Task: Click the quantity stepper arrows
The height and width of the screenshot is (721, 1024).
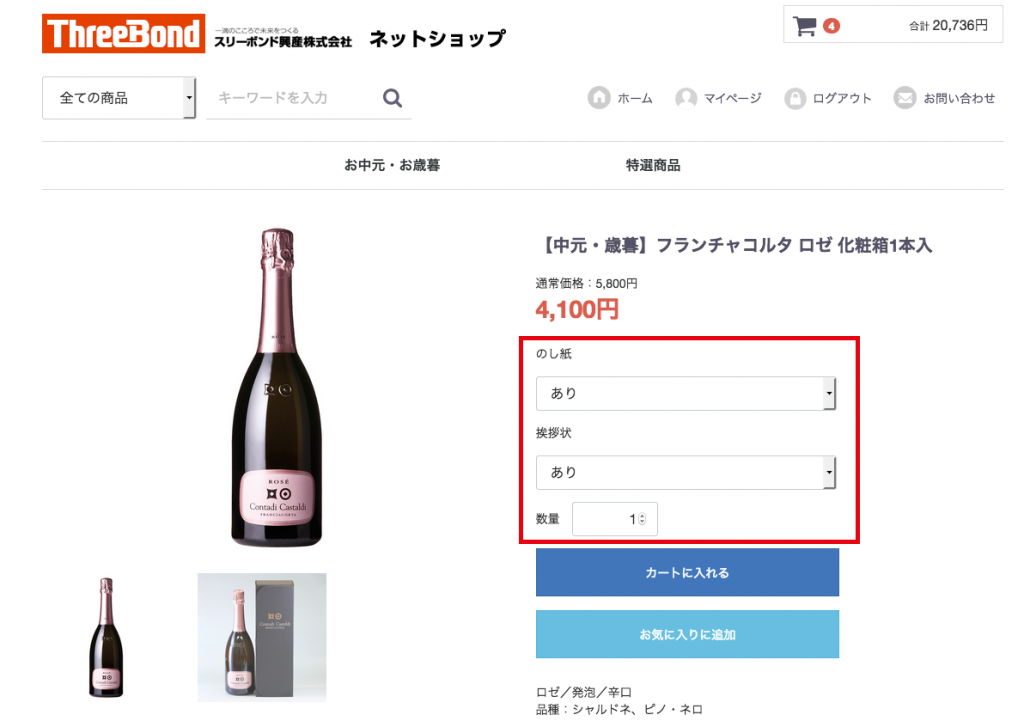Action: click(642, 519)
